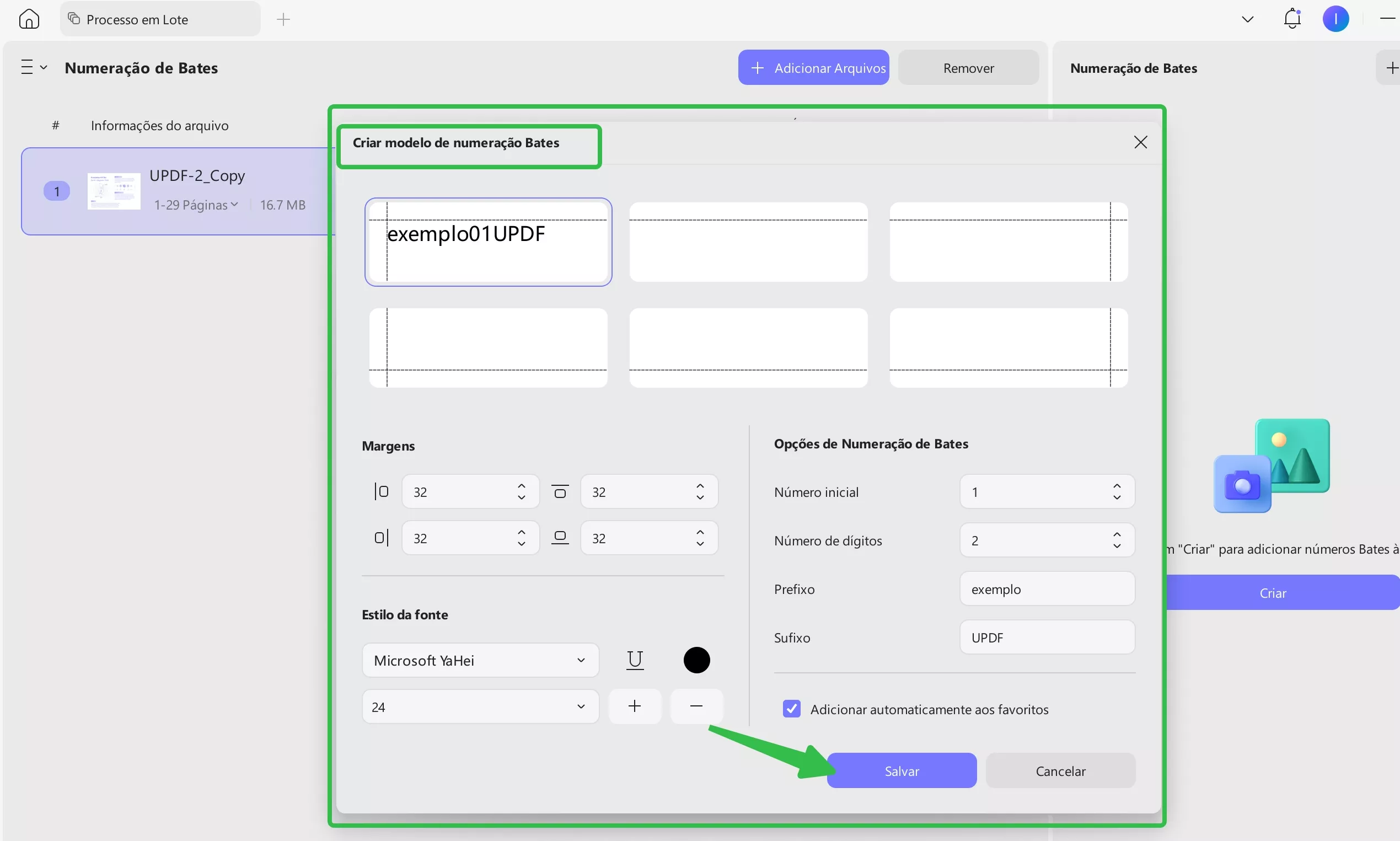Expand the 1-29 Páginas page range
This screenshot has width=1400, height=841.
pos(197,205)
